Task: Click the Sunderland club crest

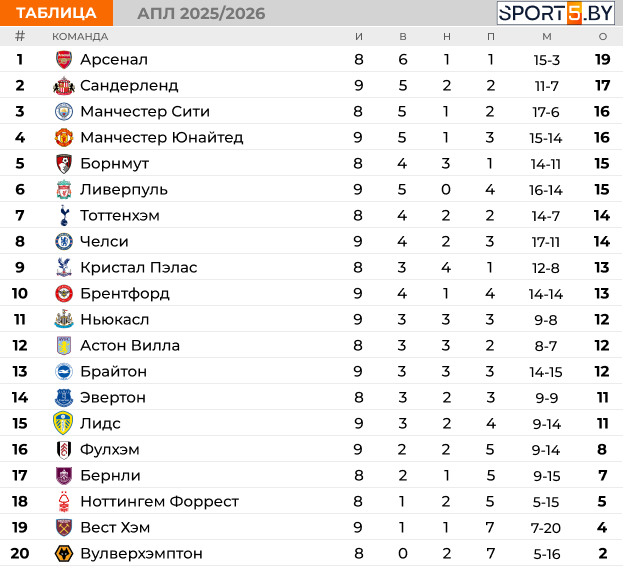Action: click(x=64, y=85)
